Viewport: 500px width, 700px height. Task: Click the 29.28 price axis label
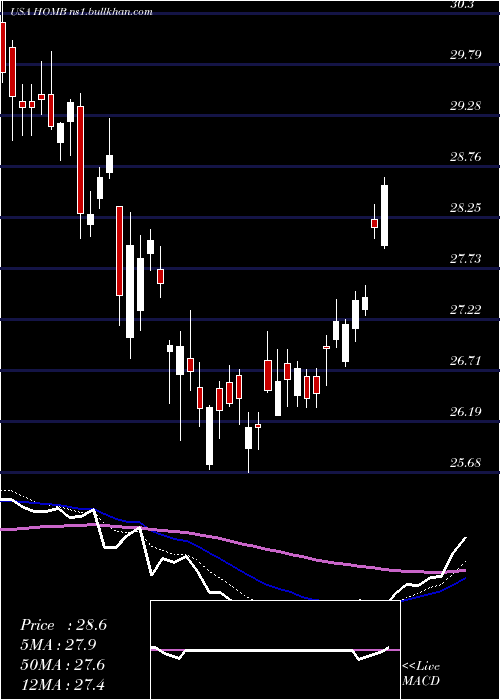467,106
